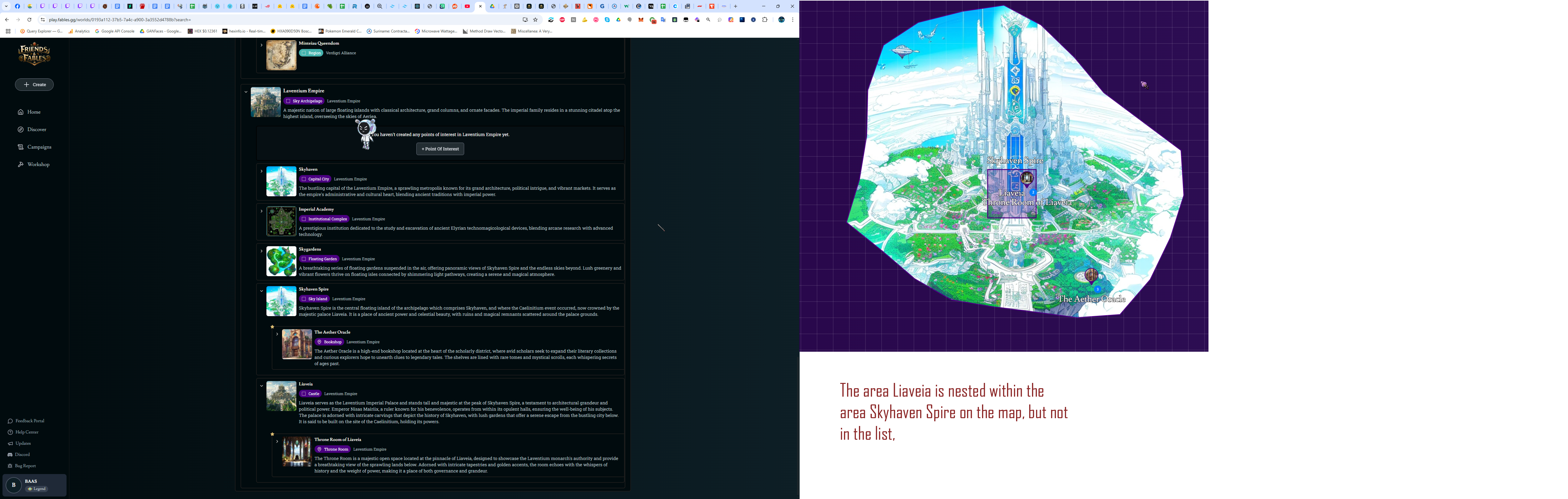This screenshot has height=499, width=1568.
Task: Open the AdBlock Plus extension icon
Action: click(563, 19)
